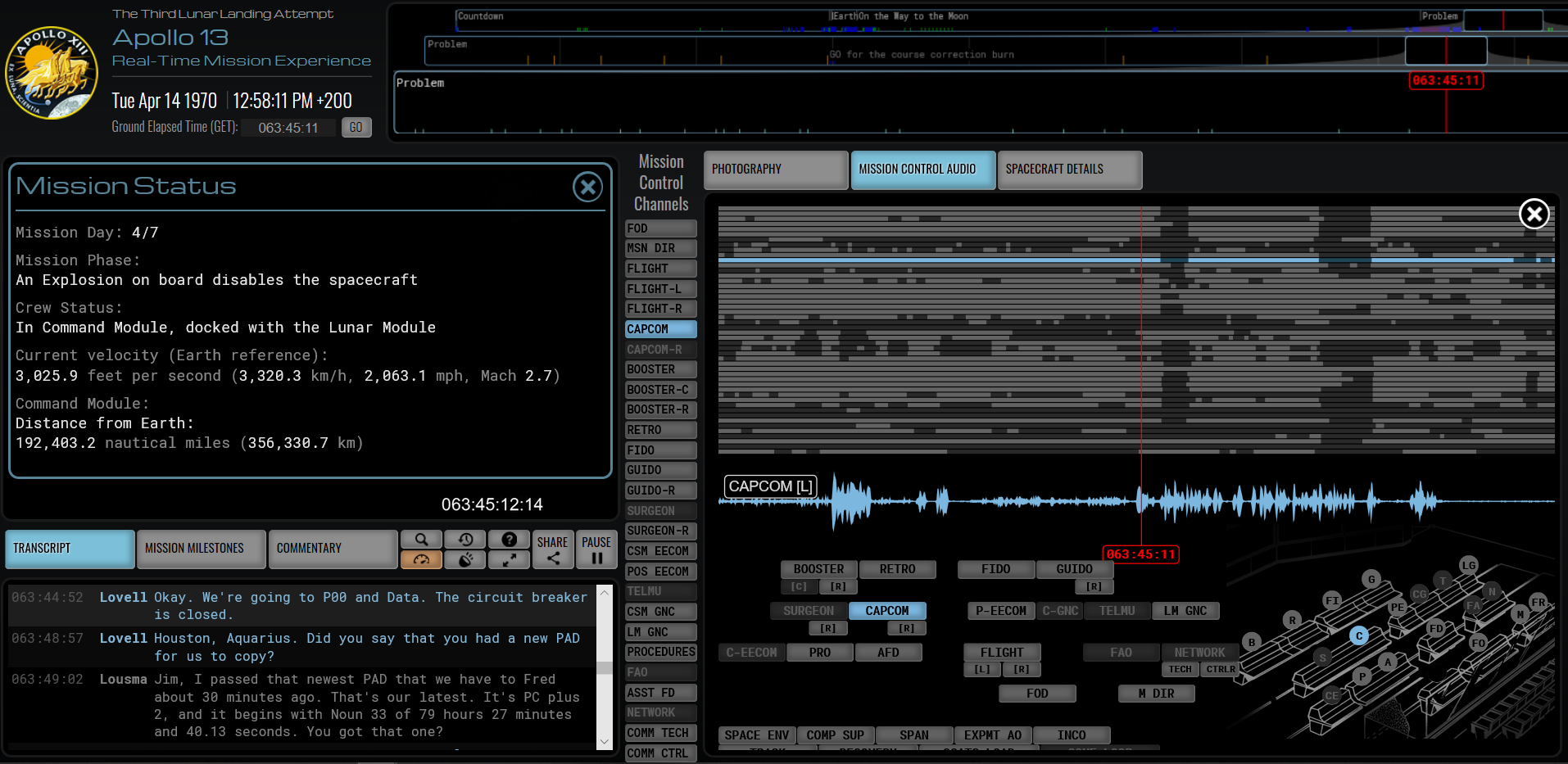1568x764 pixels.
Task: Click the FIDO position button in the room layout
Action: pos(995,569)
